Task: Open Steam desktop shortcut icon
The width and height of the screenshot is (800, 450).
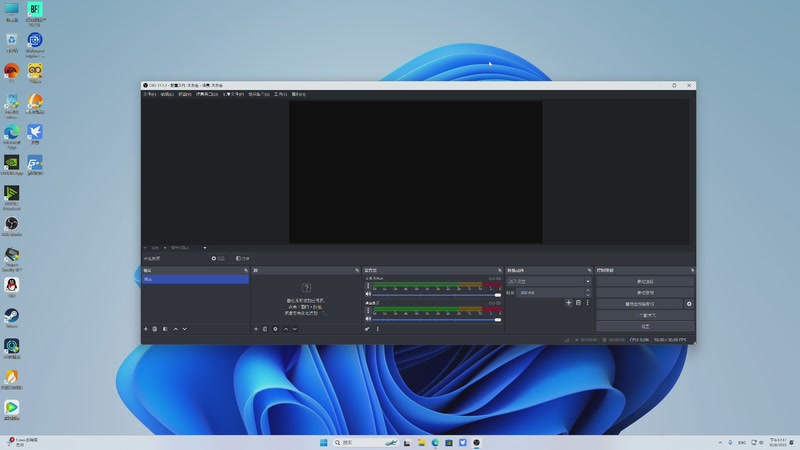Action: coord(12,318)
